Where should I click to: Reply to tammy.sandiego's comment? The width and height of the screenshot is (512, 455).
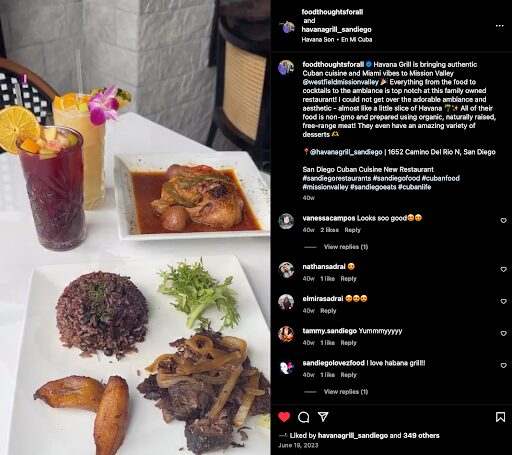pyautogui.click(x=348, y=343)
